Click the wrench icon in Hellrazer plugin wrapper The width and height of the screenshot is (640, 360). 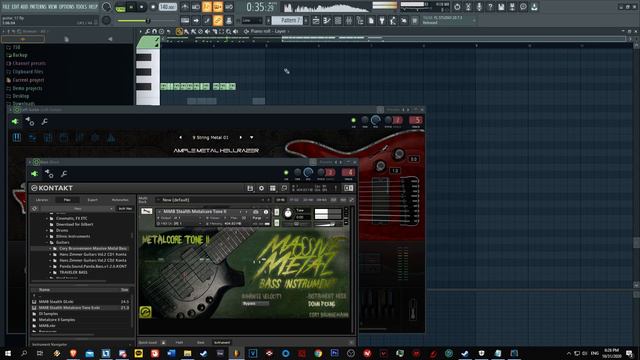click(x=44, y=121)
